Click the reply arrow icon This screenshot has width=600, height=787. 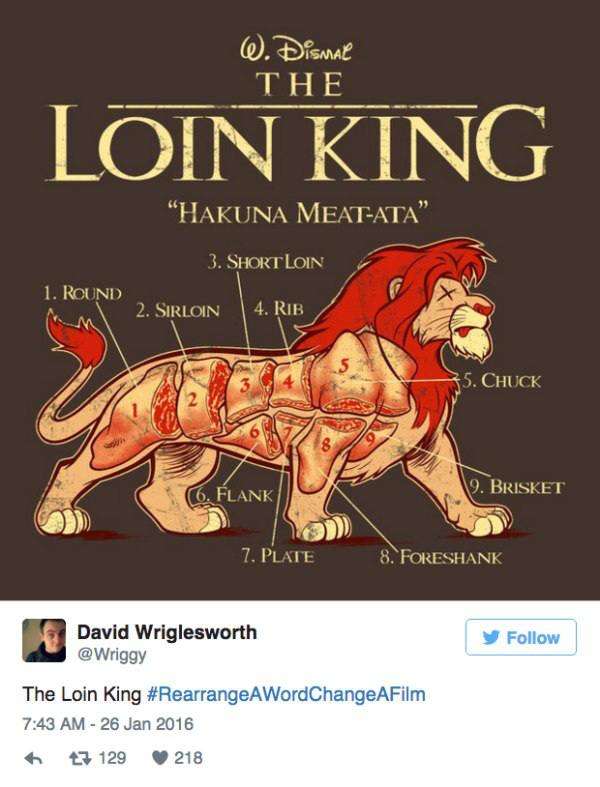[33, 759]
